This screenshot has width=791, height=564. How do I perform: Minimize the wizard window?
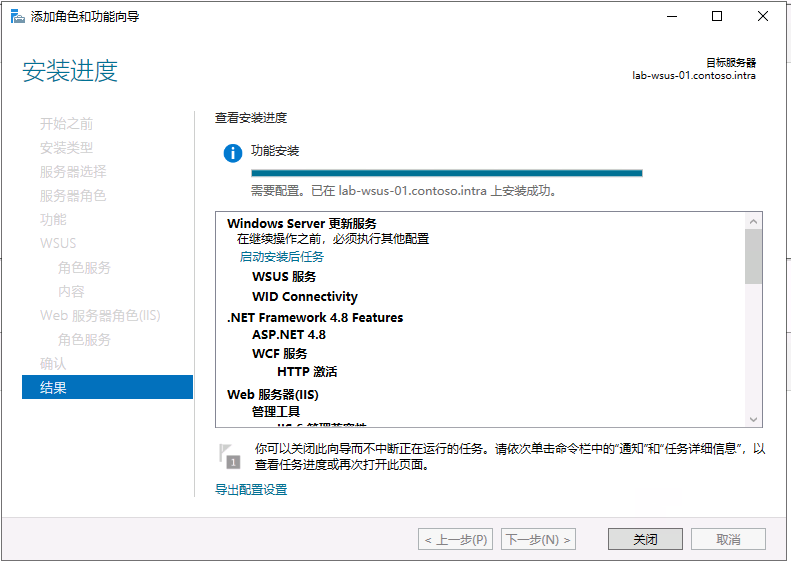[671, 16]
